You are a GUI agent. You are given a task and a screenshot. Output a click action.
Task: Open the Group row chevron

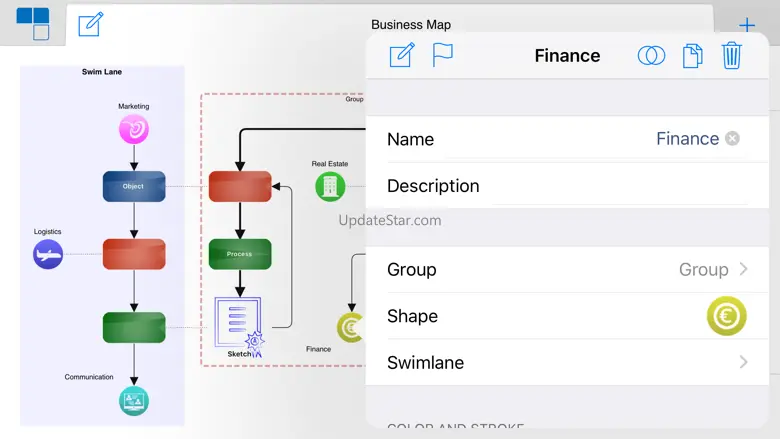coord(743,269)
